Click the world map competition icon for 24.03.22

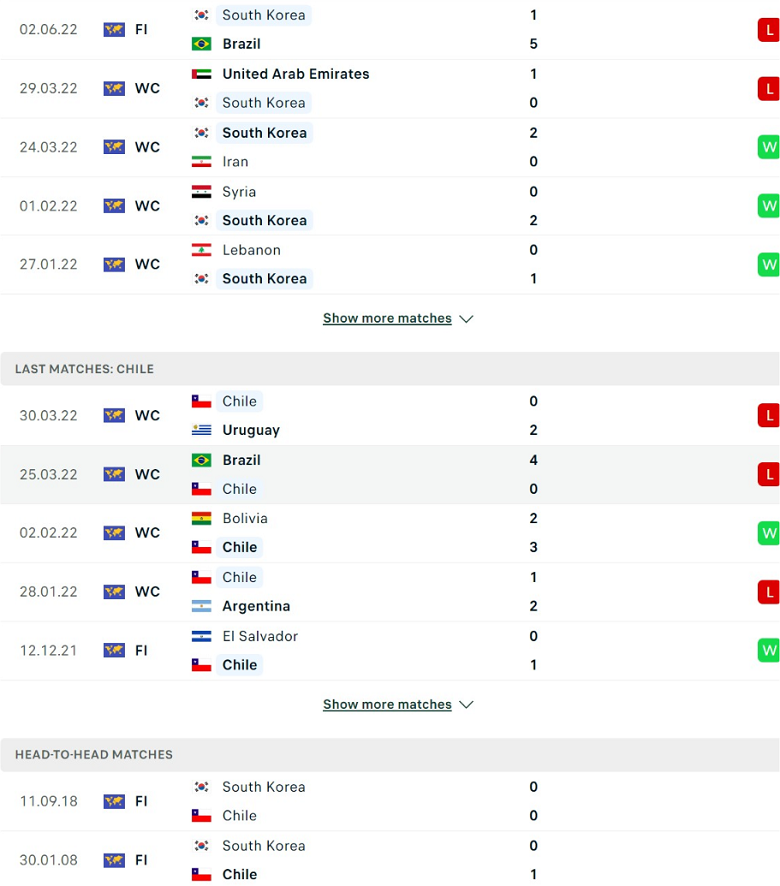(114, 147)
